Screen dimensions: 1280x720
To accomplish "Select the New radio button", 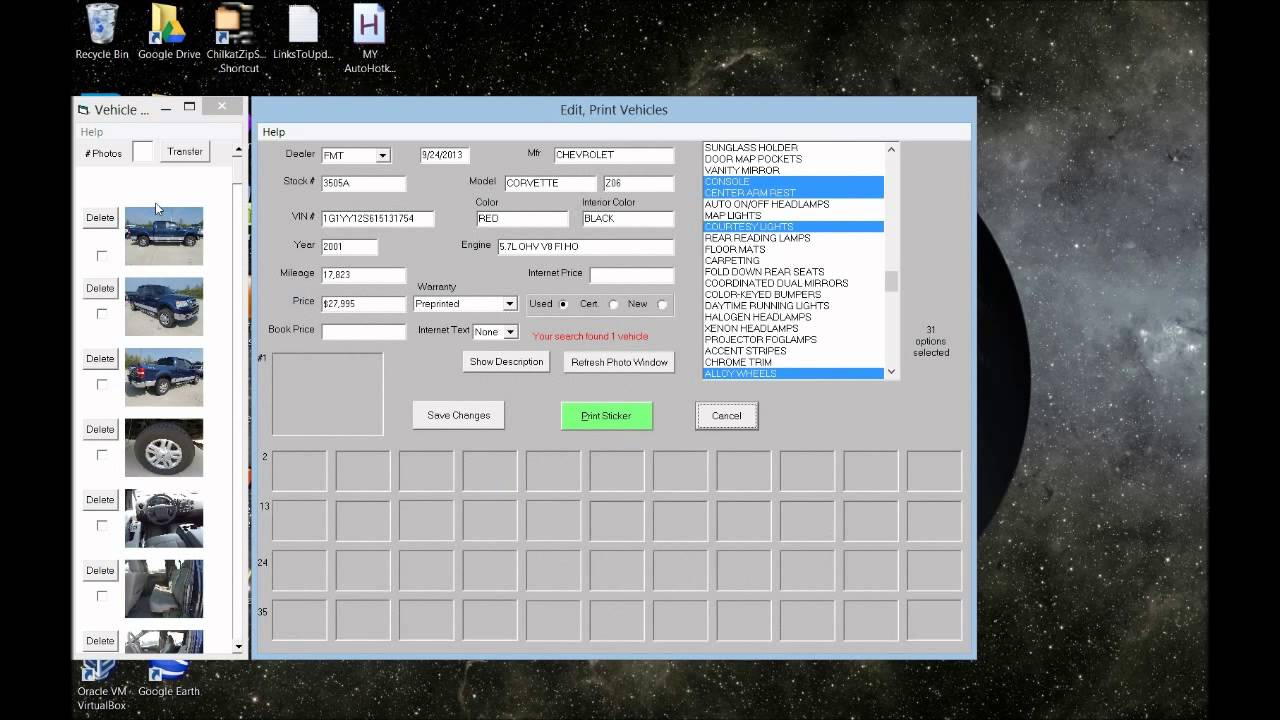I will point(662,304).
